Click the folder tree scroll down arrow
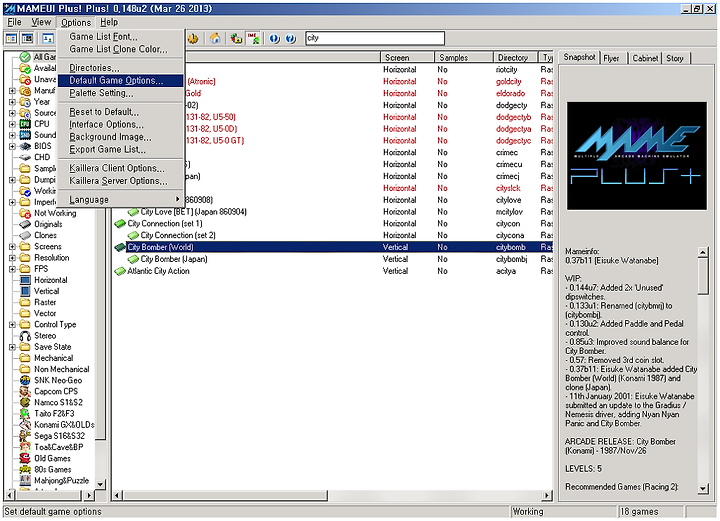Screen dimensions: 720x521 tap(101, 484)
